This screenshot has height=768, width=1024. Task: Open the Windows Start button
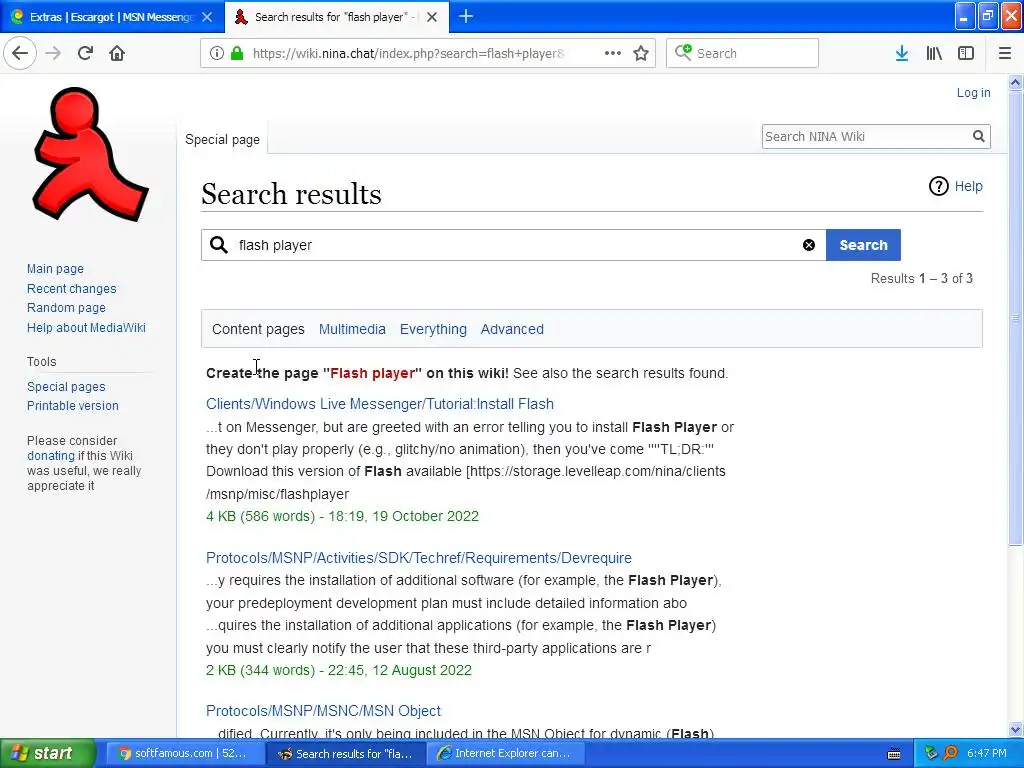(x=48, y=753)
